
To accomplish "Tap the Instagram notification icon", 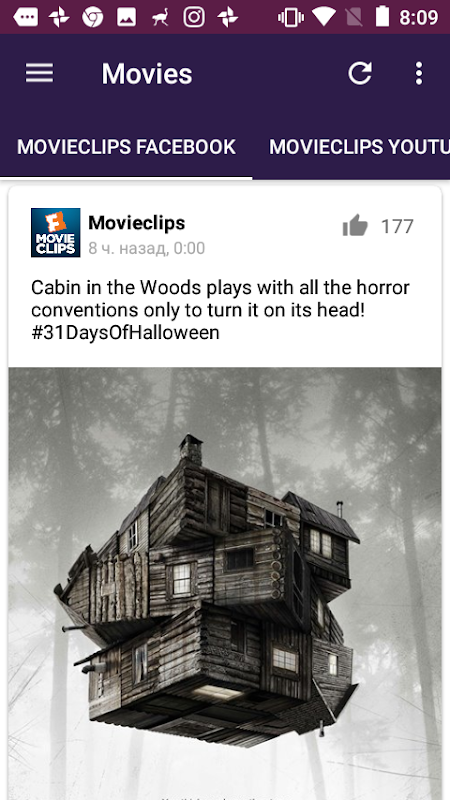I will [x=194, y=17].
